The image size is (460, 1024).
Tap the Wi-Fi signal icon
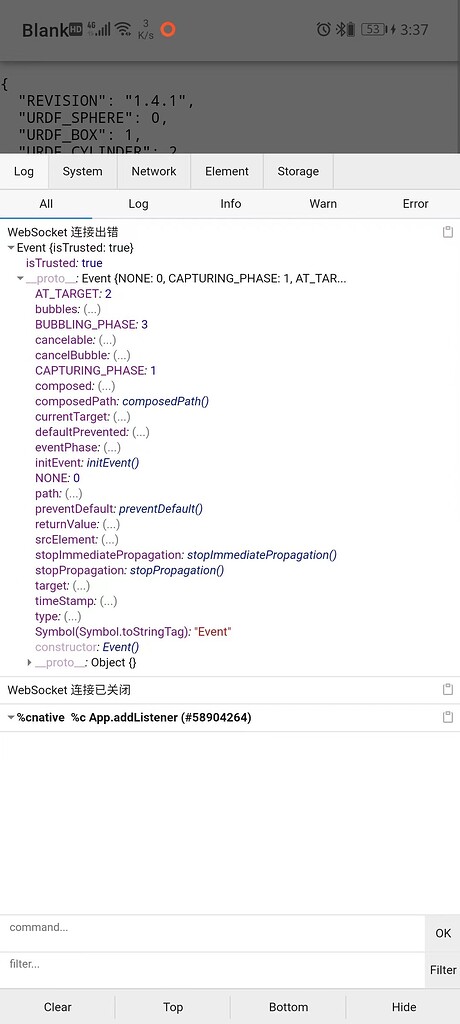coord(122,29)
